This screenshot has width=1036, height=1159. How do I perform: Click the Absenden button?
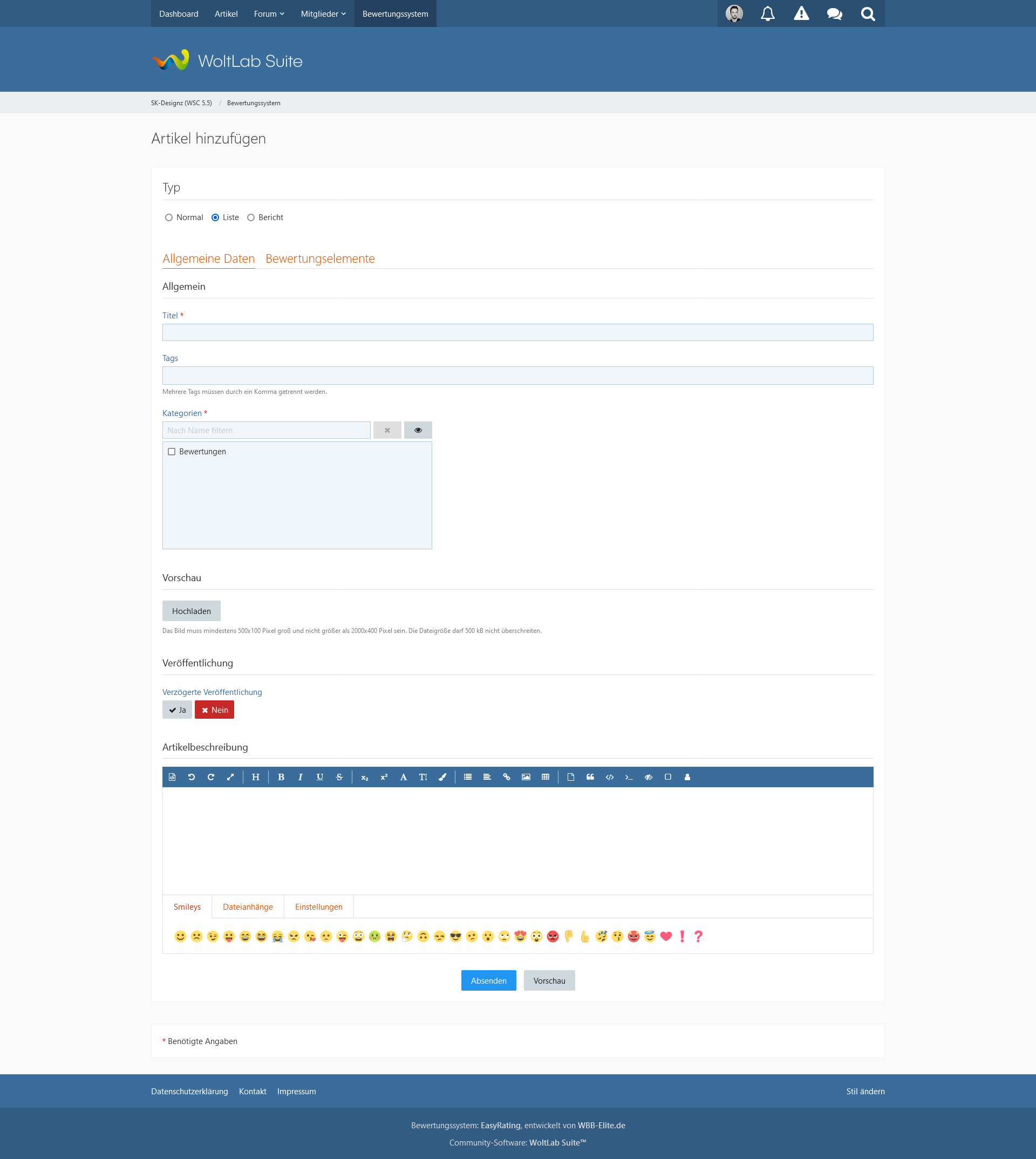[x=488, y=980]
